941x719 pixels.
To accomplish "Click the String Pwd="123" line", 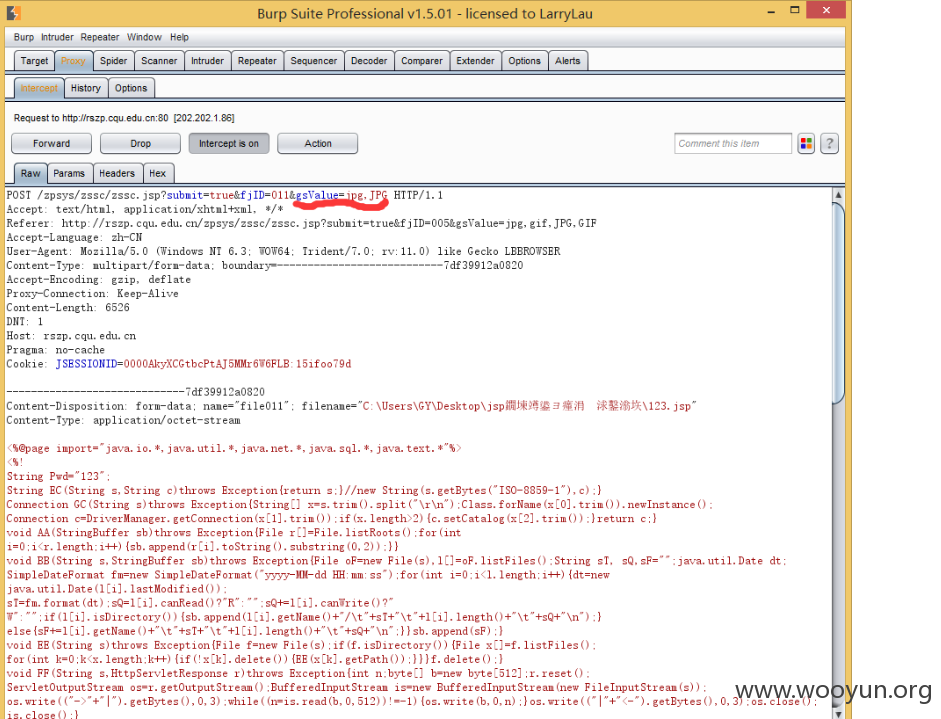I will click(x=59, y=476).
